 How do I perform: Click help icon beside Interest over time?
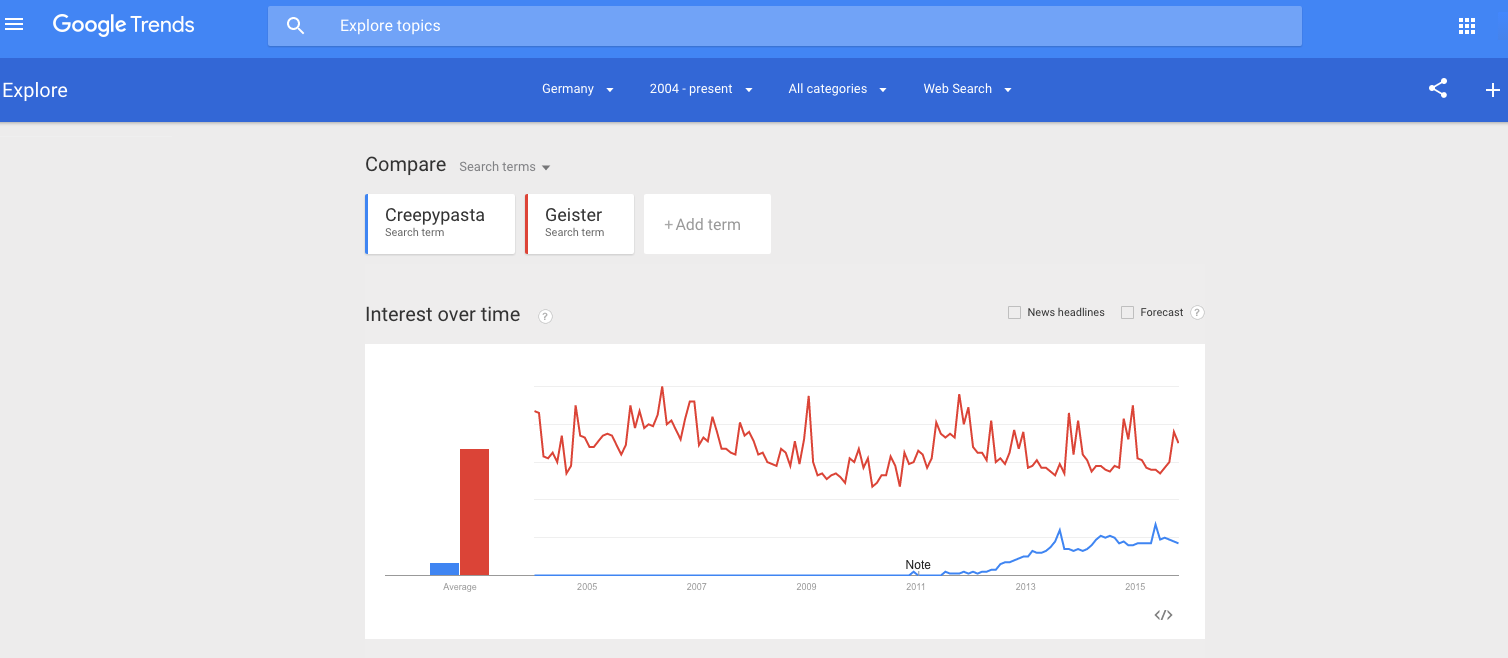point(545,316)
